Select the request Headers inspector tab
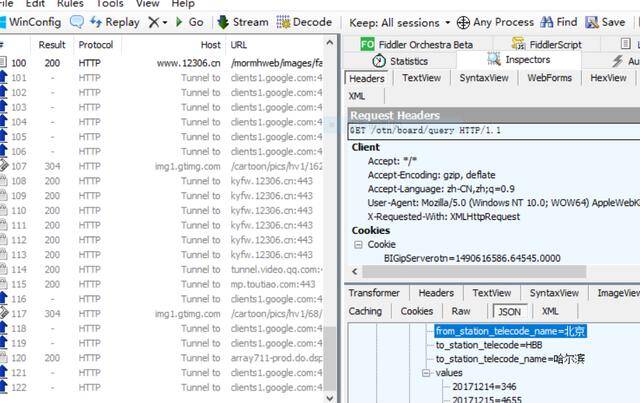This screenshot has height=403, width=640. click(367, 78)
